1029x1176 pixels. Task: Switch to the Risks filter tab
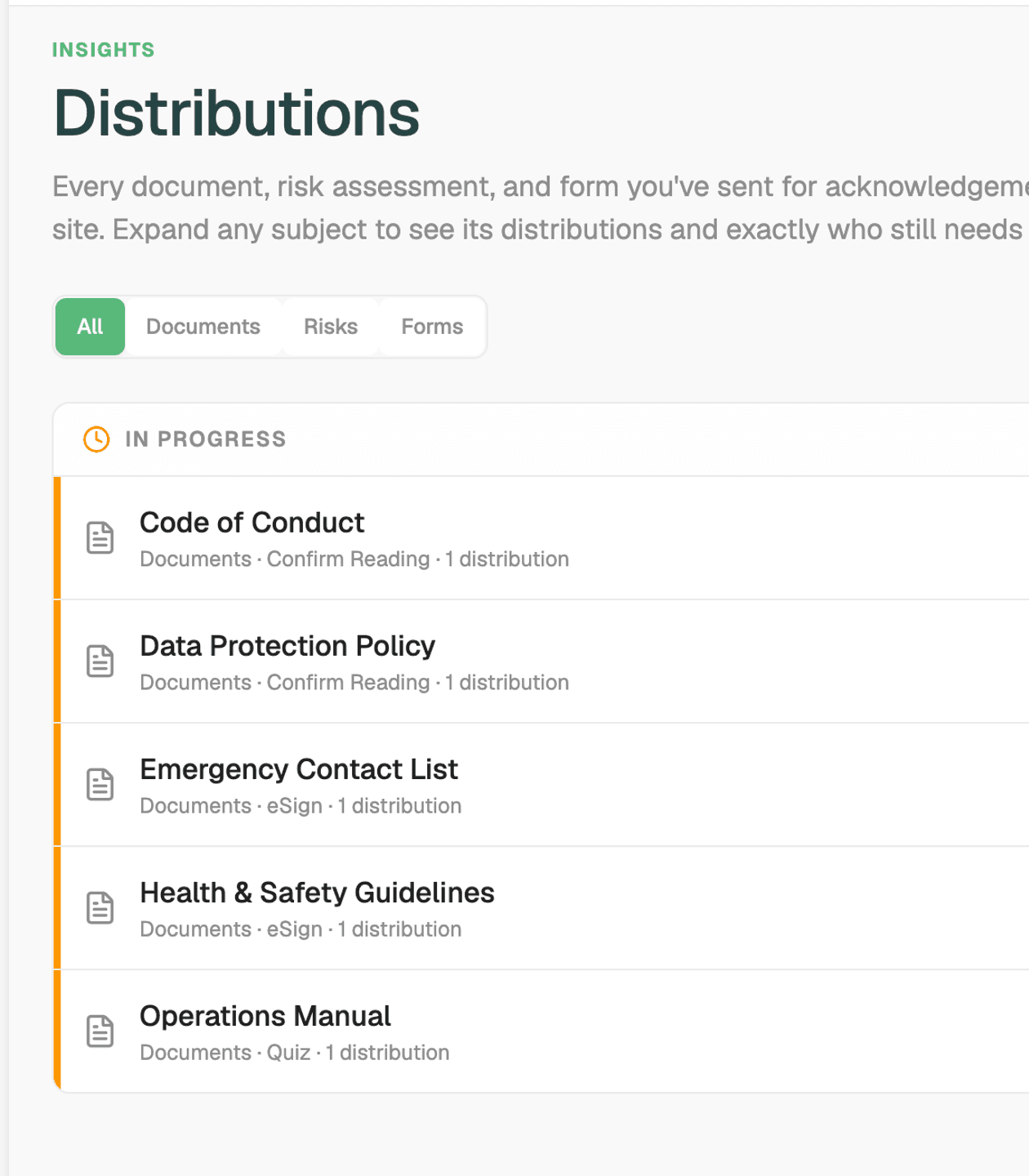331,327
